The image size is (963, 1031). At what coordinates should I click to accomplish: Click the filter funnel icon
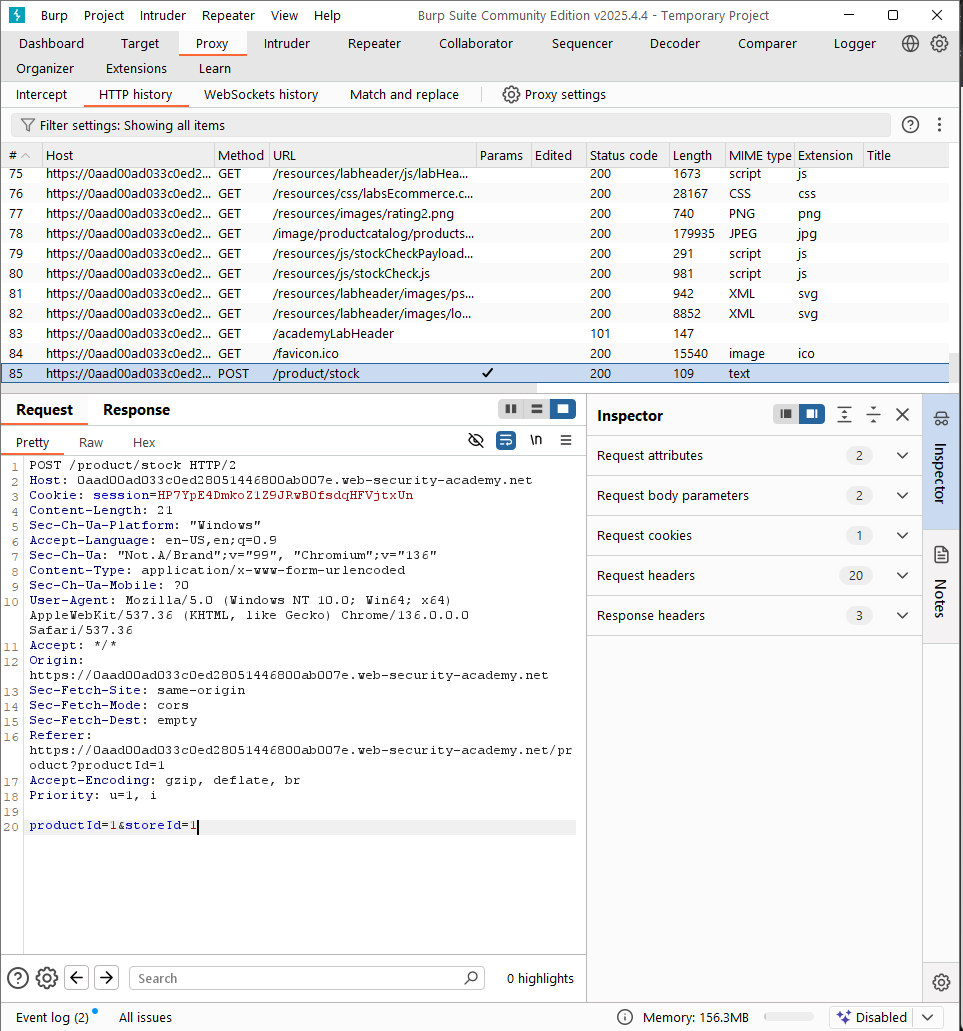[x=28, y=125]
